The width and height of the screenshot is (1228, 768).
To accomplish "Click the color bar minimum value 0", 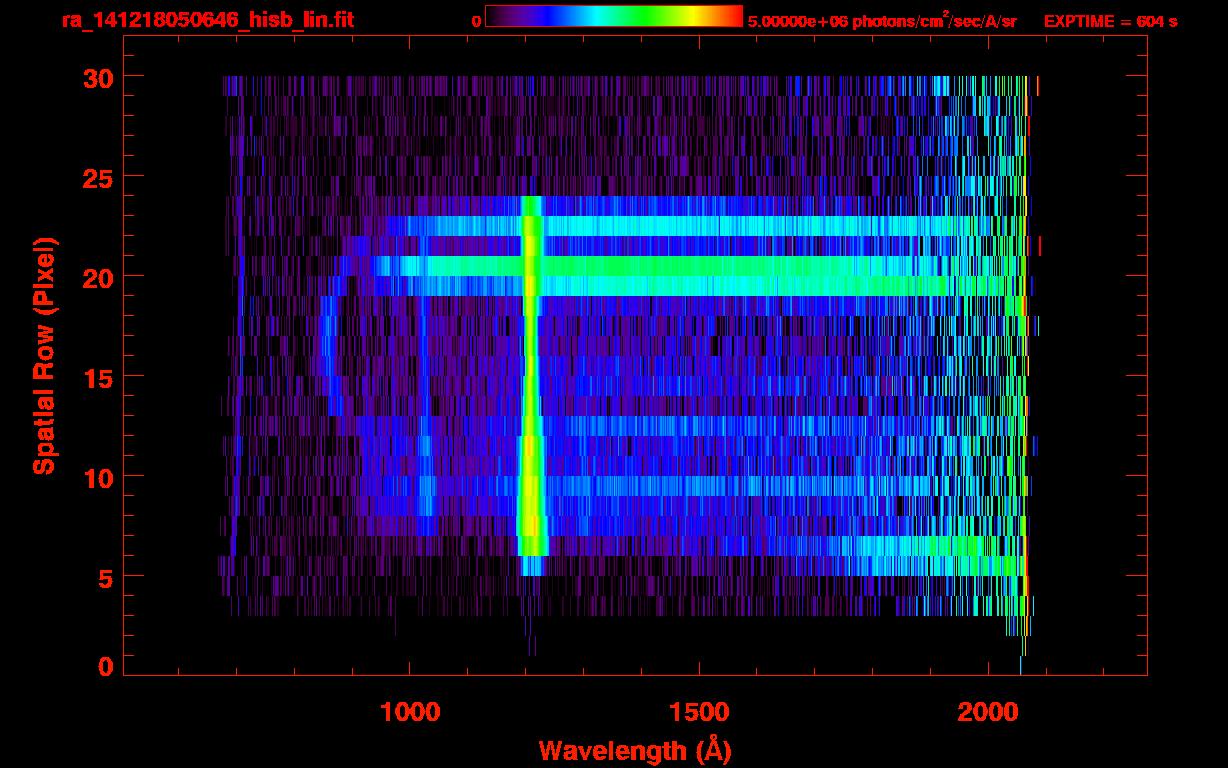I will [476, 21].
